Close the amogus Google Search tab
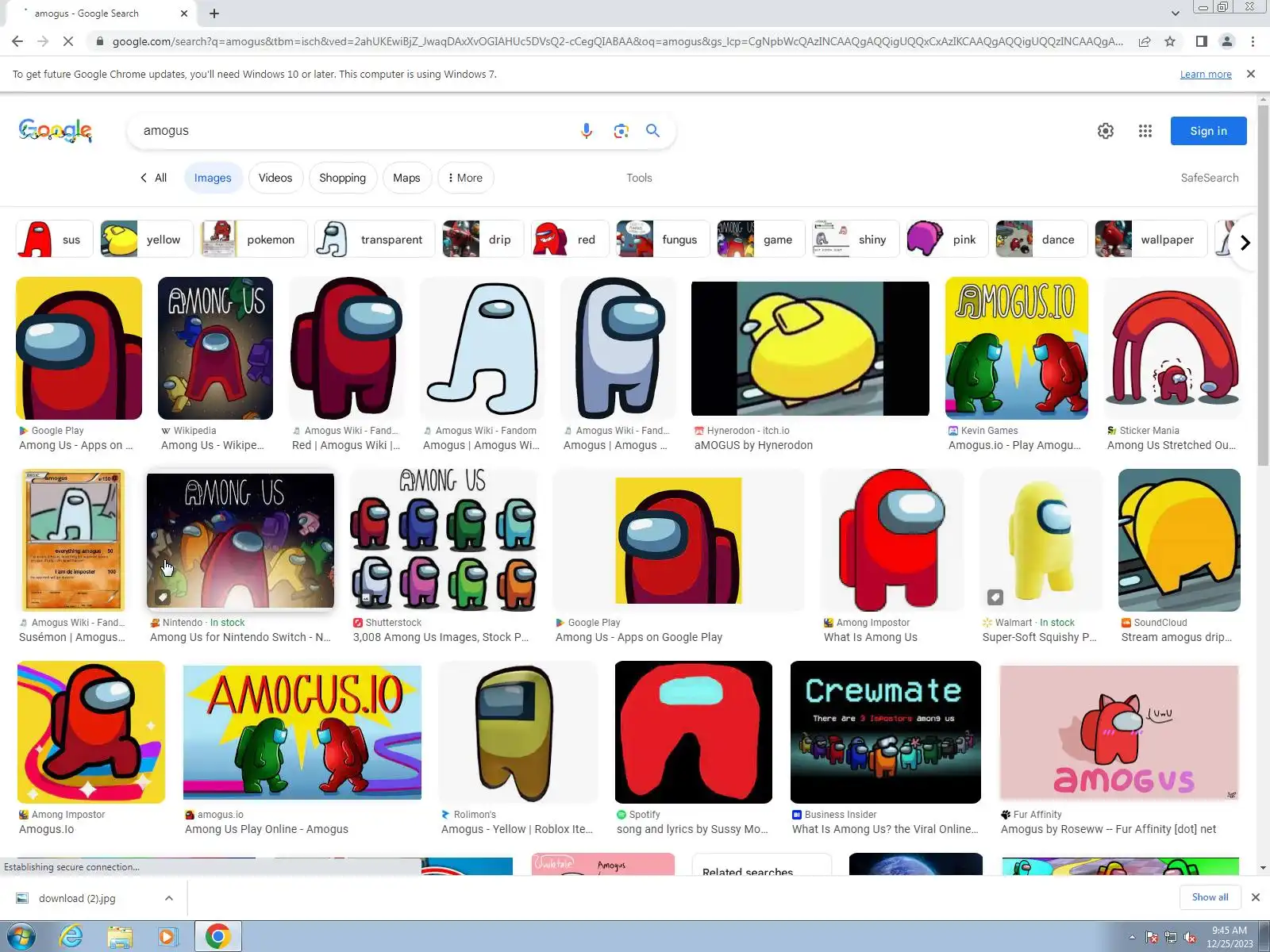Viewport: 1270px width, 952px height. coord(184,13)
